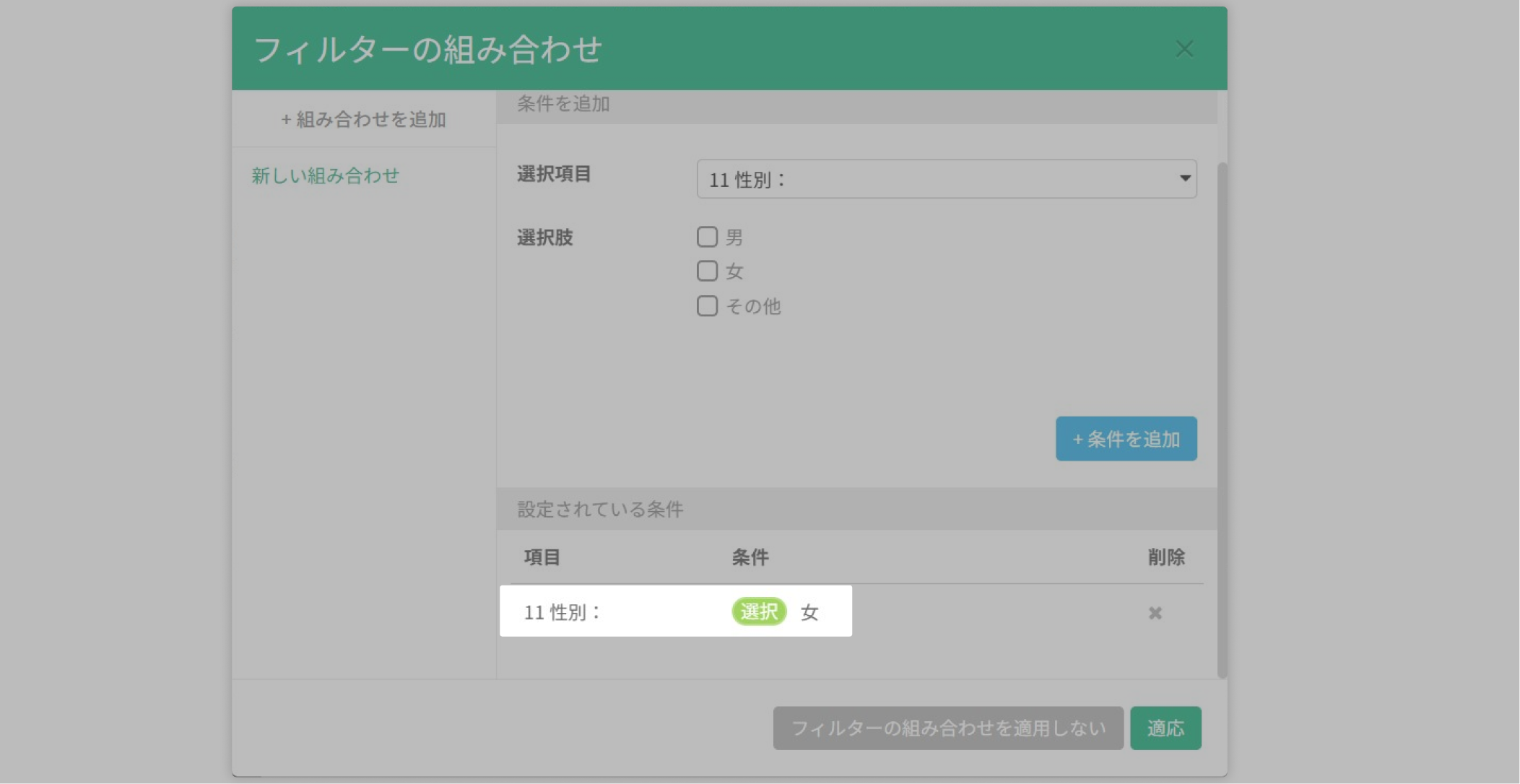The height and width of the screenshot is (784, 1520).
Task: Click フィルターの組み合わせを適用しない button
Action: click(948, 728)
